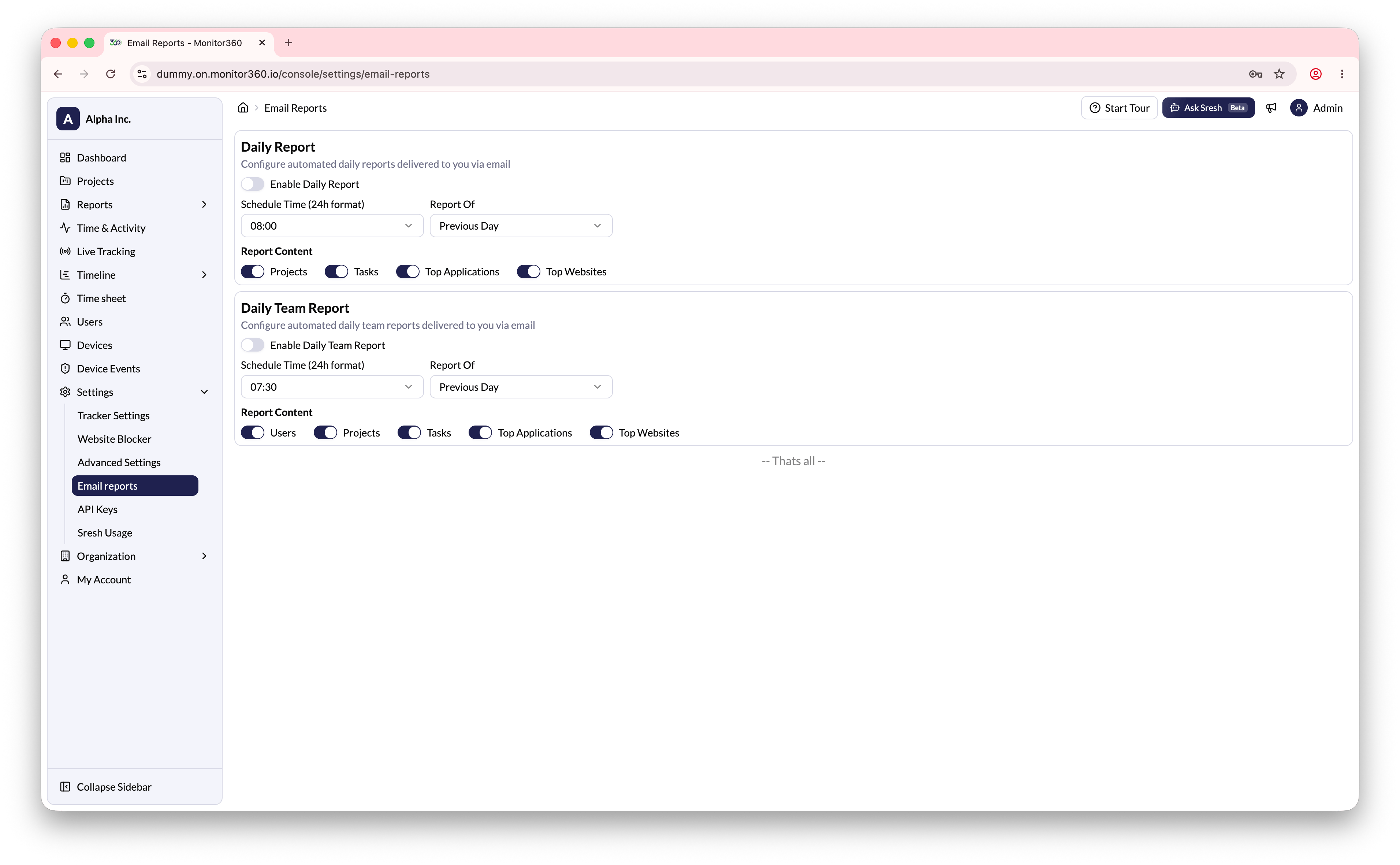Select Email reports in the sidebar
1400x865 pixels.
tap(134, 486)
